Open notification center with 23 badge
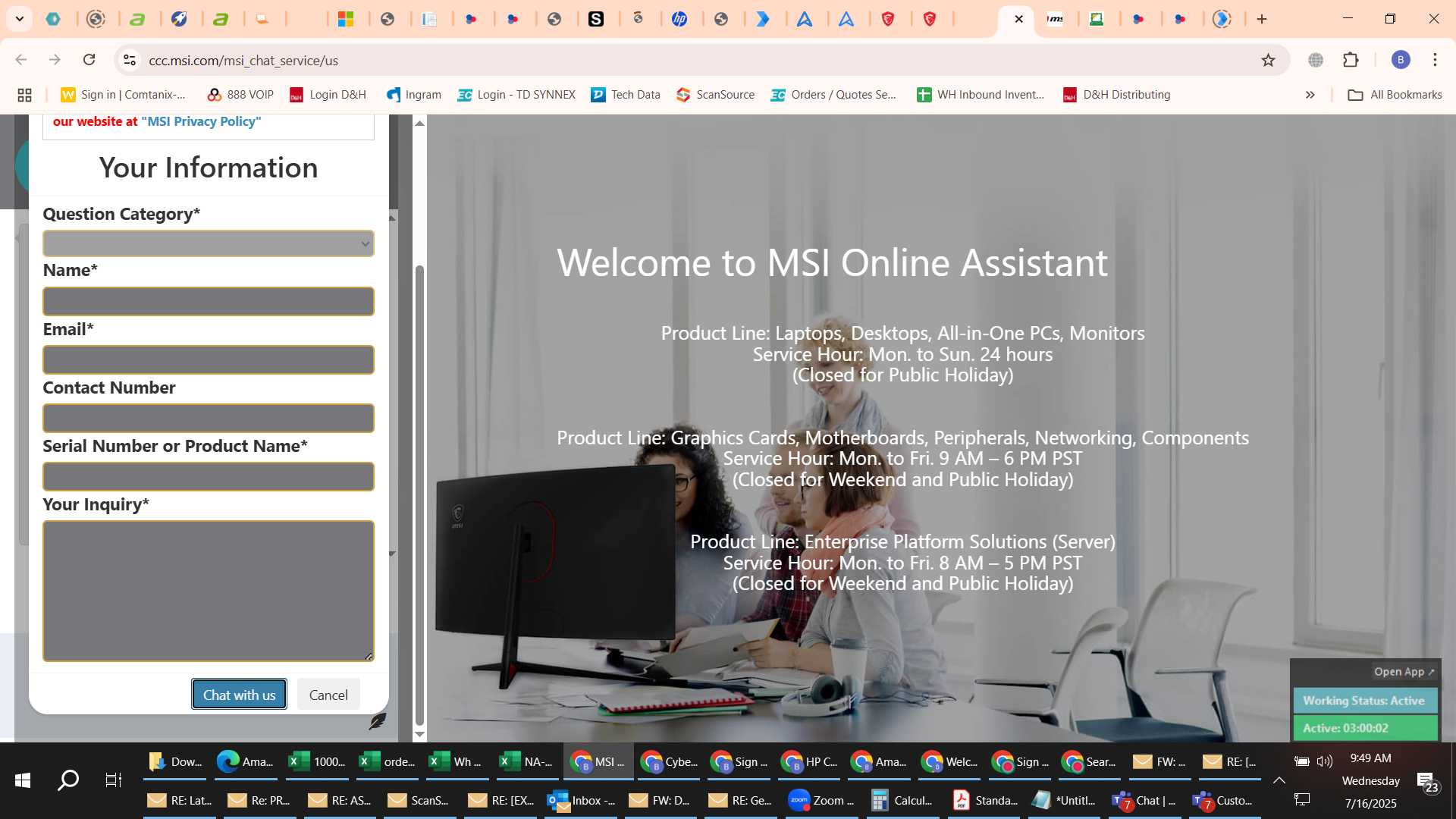 click(x=1426, y=781)
